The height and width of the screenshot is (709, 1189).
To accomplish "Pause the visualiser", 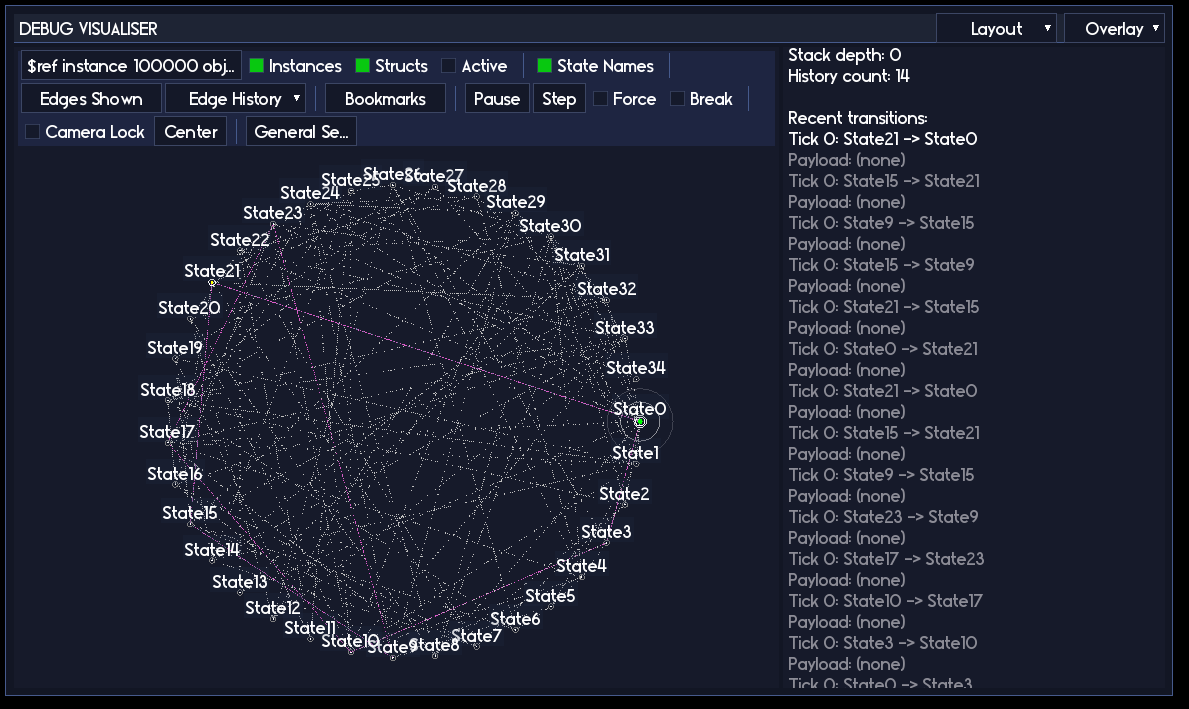I will [497, 98].
